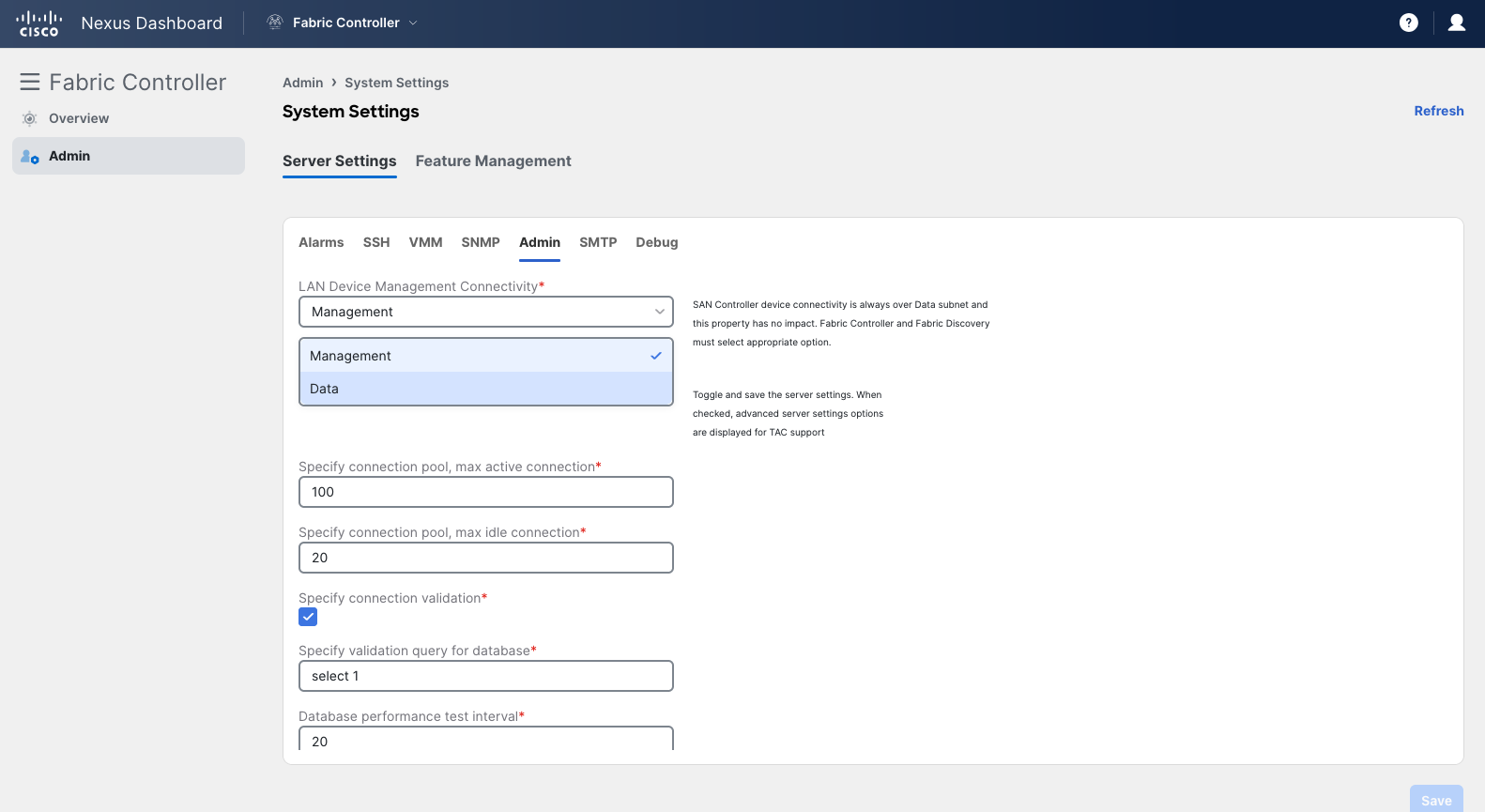Click System Settings in the breadcrumb

tap(397, 83)
